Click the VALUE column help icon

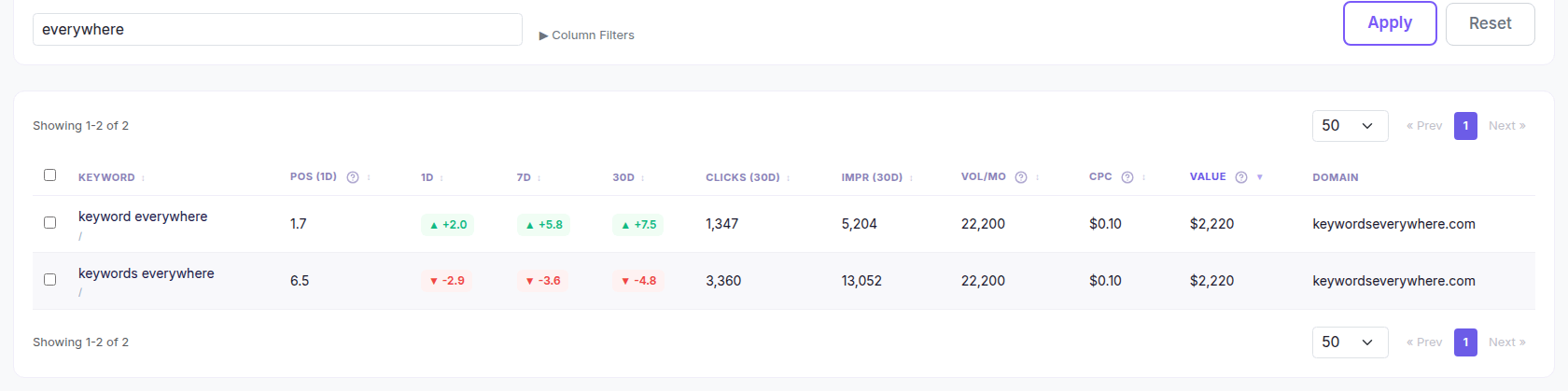(x=1241, y=177)
